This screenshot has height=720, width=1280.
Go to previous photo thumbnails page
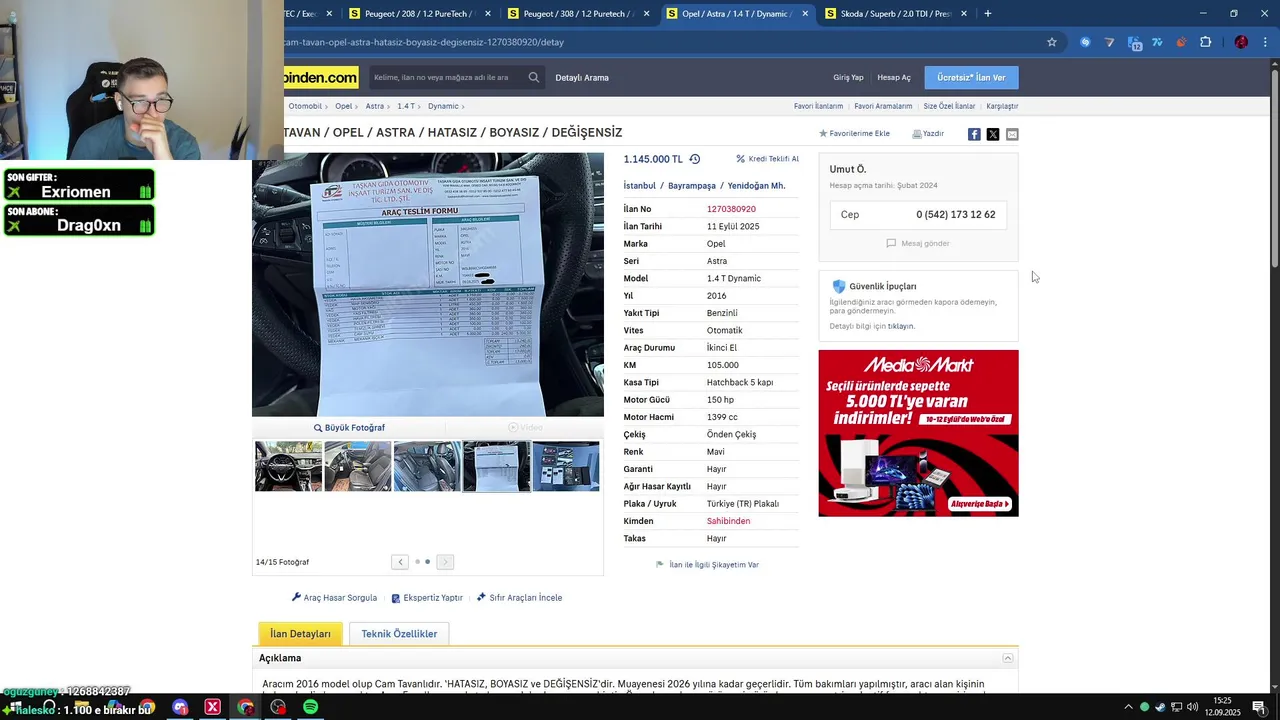[400, 562]
